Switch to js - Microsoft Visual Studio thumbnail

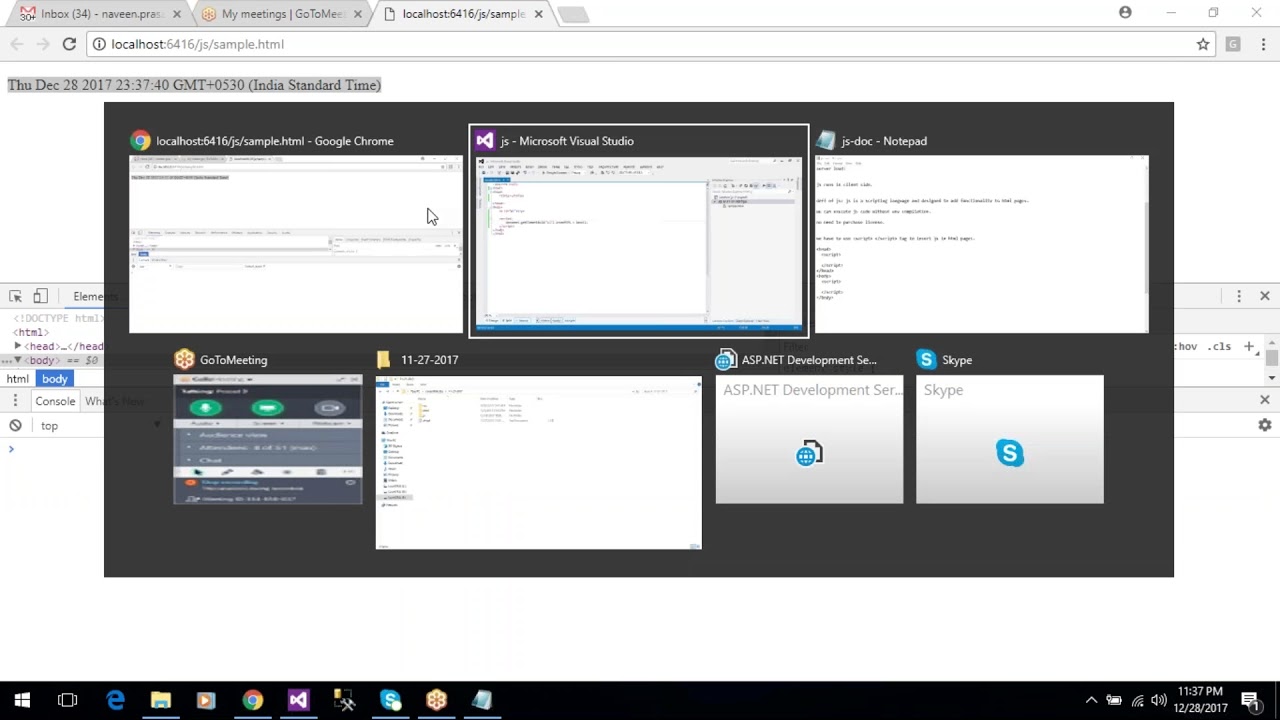639,242
